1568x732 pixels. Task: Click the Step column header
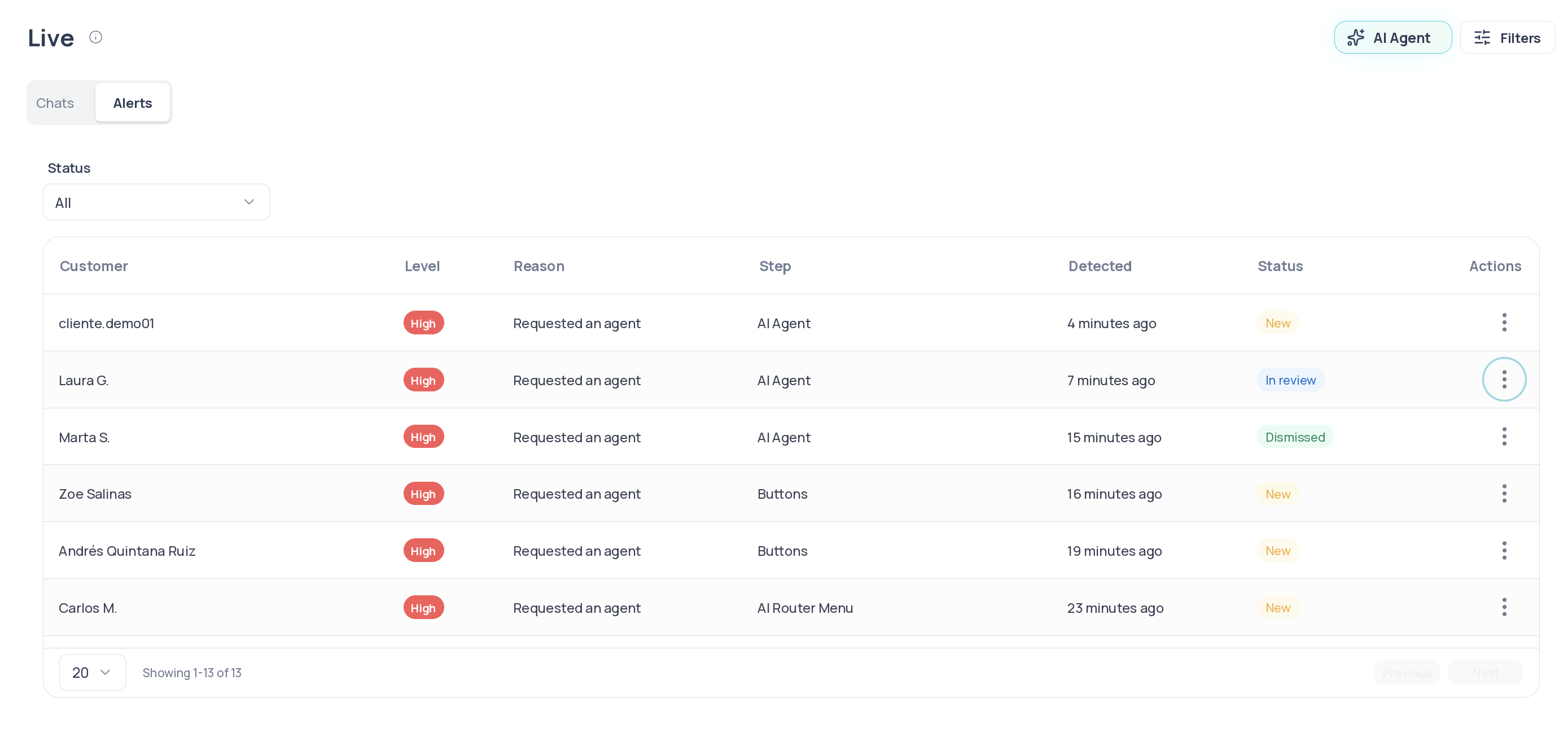click(x=775, y=266)
